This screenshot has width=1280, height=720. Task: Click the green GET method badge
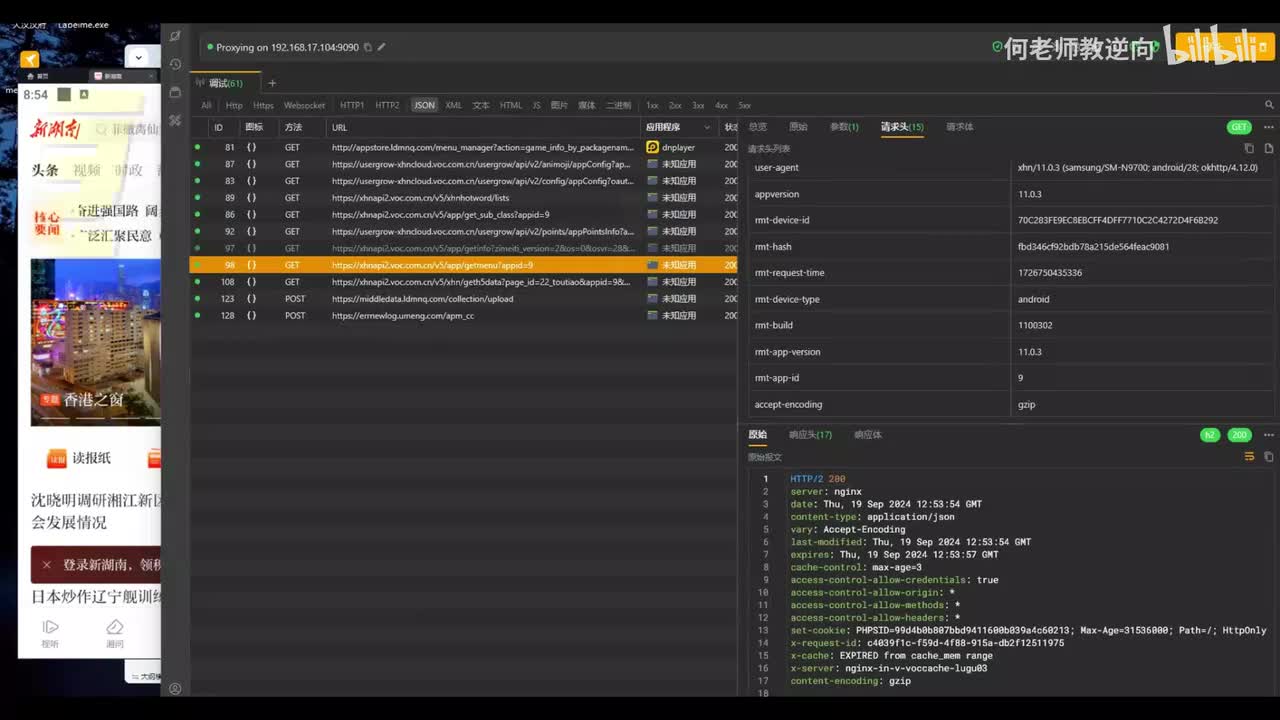coord(1239,127)
